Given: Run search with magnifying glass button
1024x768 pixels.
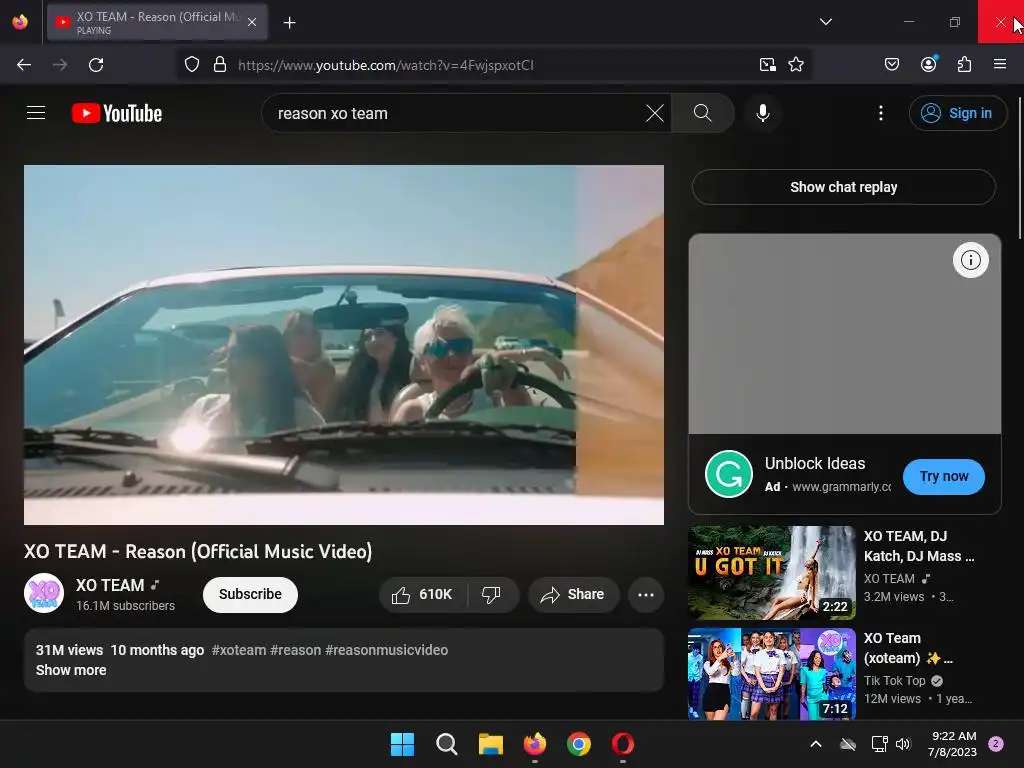Looking at the screenshot, I should tap(702, 113).
